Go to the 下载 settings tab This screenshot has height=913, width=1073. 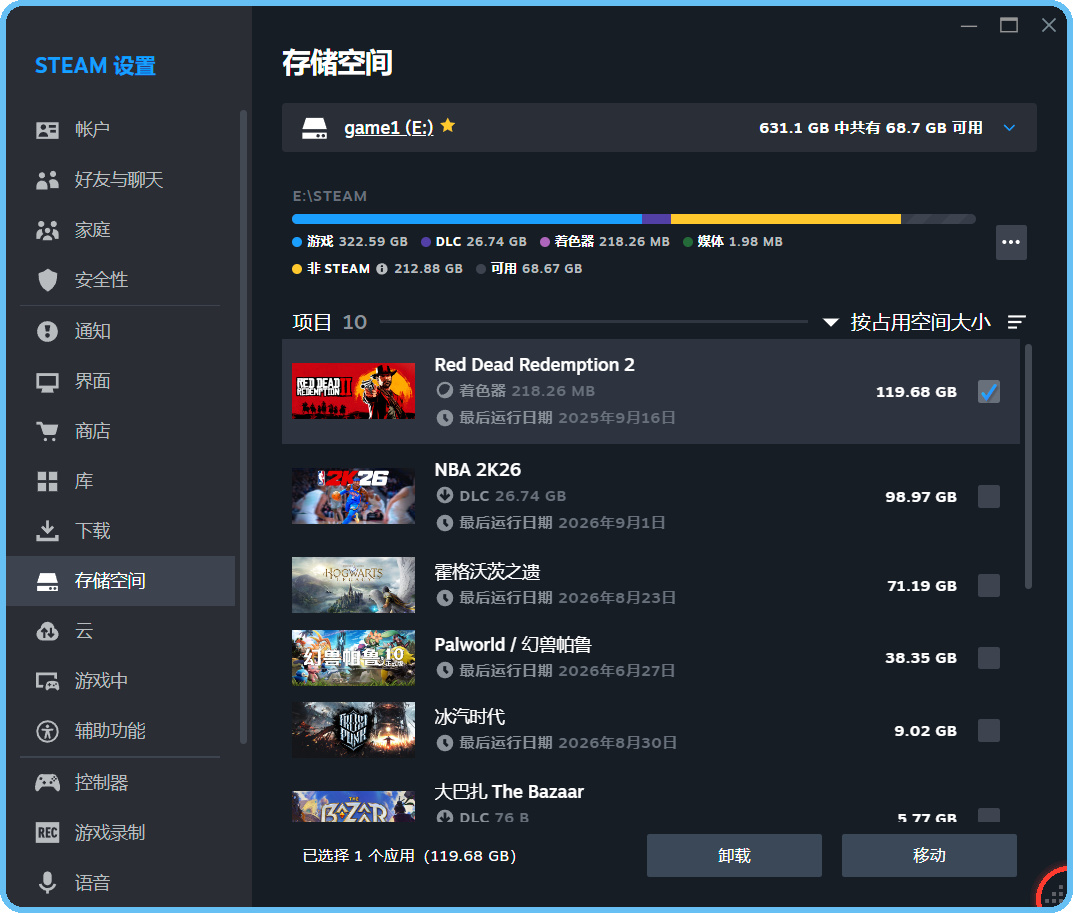(120, 531)
